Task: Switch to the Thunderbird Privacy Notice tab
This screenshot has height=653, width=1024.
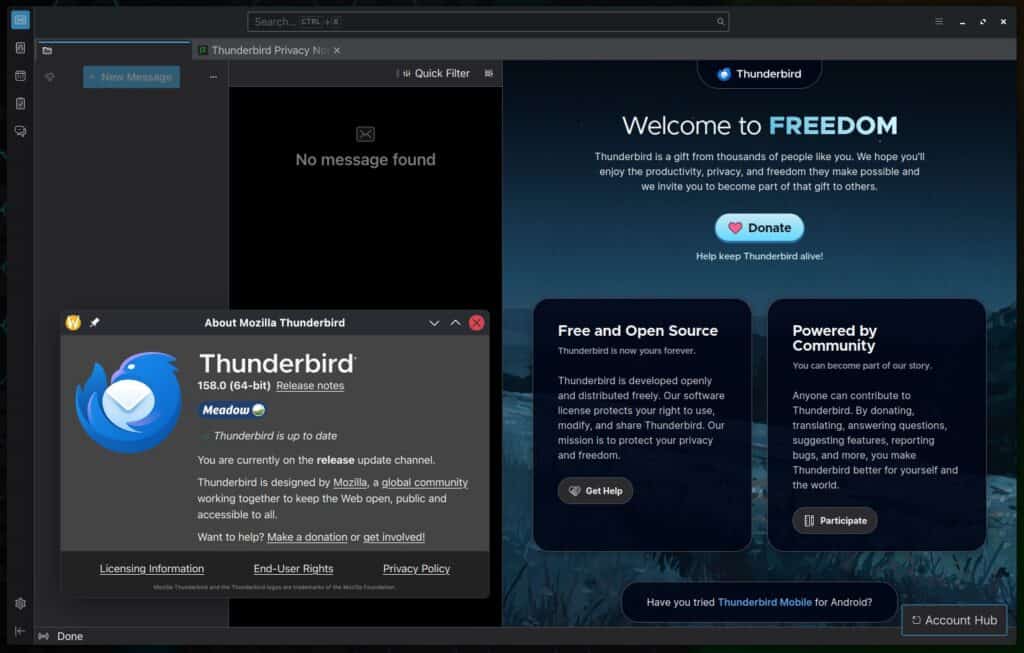Action: tap(269, 50)
